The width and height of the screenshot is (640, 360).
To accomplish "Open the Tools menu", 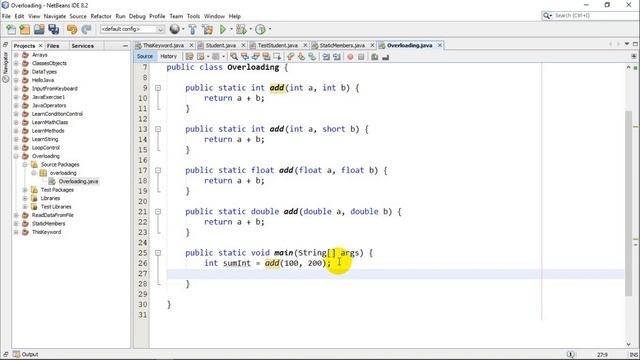I will coord(193,16).
